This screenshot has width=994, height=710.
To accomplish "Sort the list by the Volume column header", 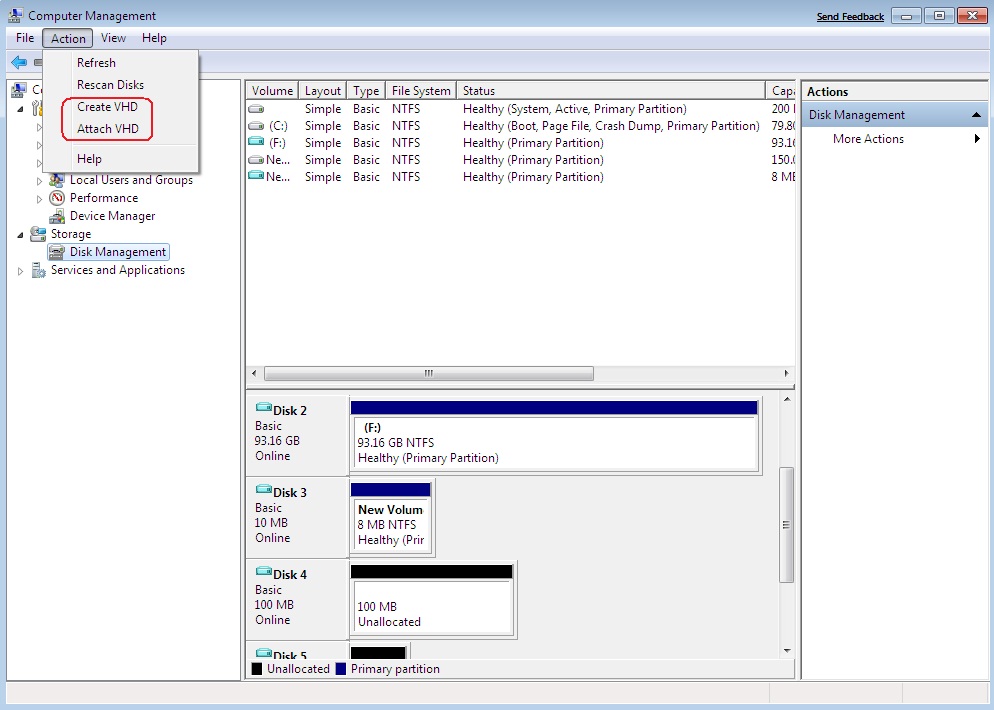I will [x=272, y=91].
